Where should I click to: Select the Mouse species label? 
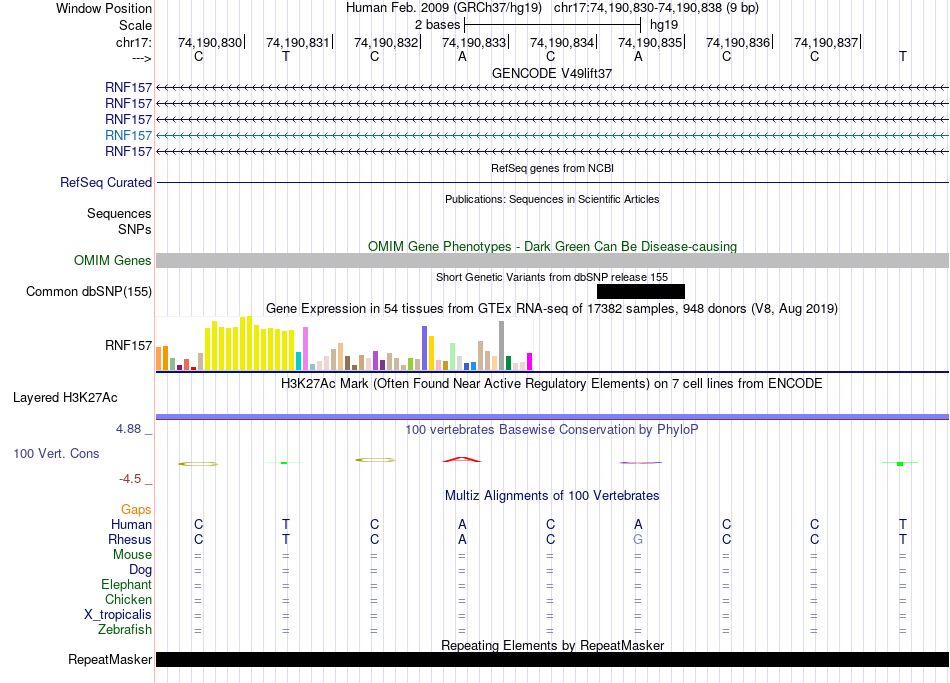pos(133,555)
